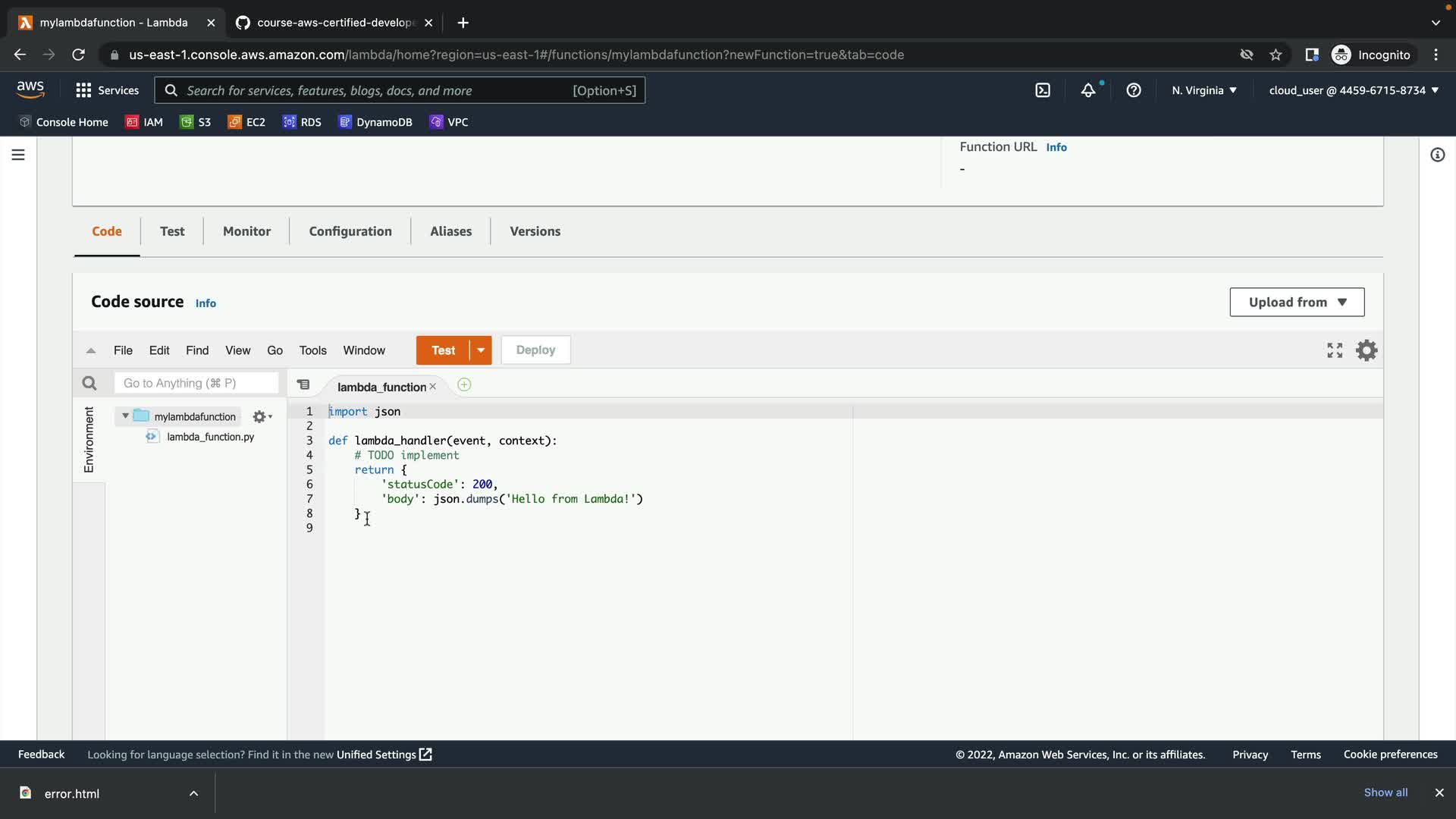Open the side navigation hamburger menu
Image resolution: width=1456 pixels, height=819 pixels.
point(18,155)
